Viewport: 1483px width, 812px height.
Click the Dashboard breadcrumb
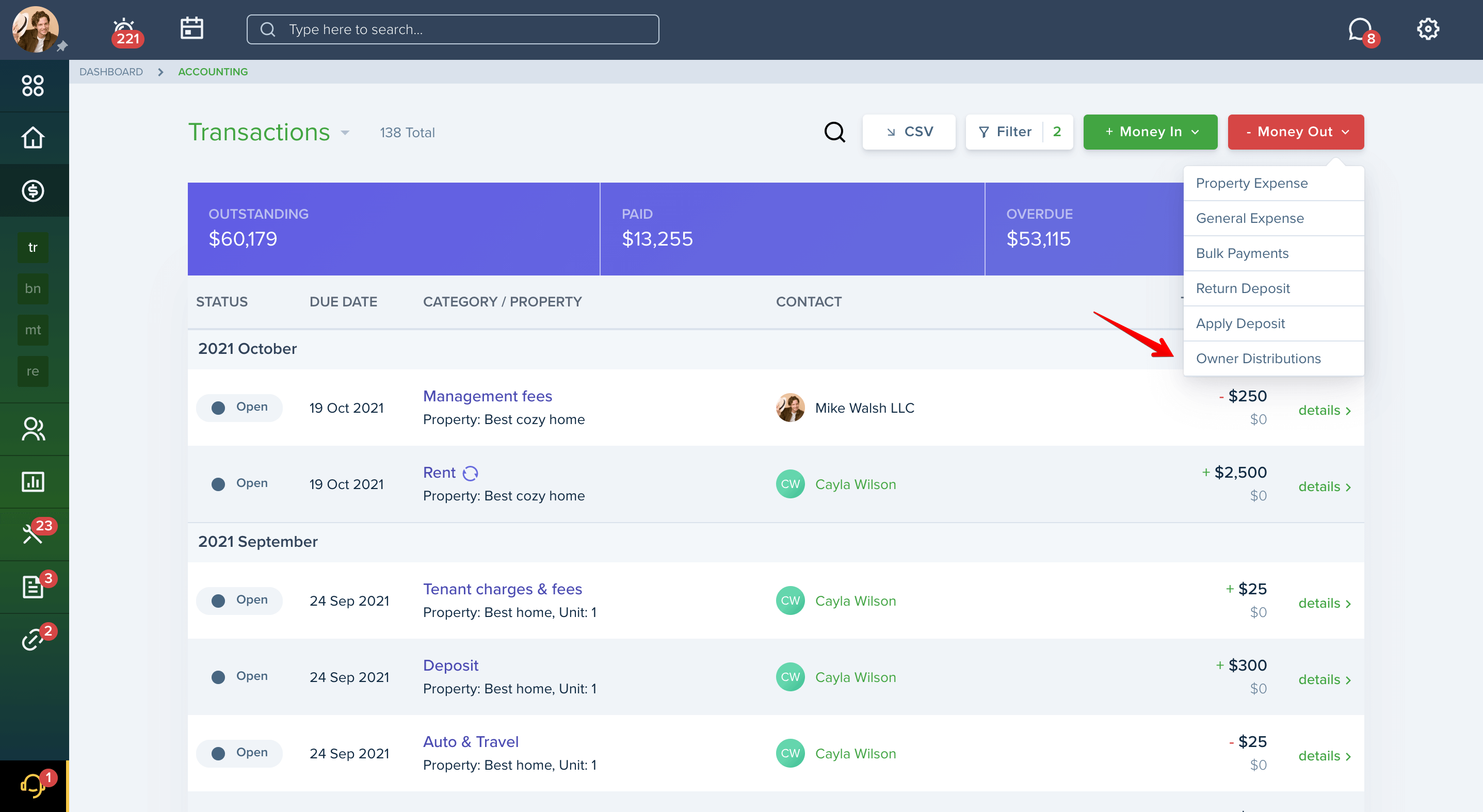[x=111, y=72]
